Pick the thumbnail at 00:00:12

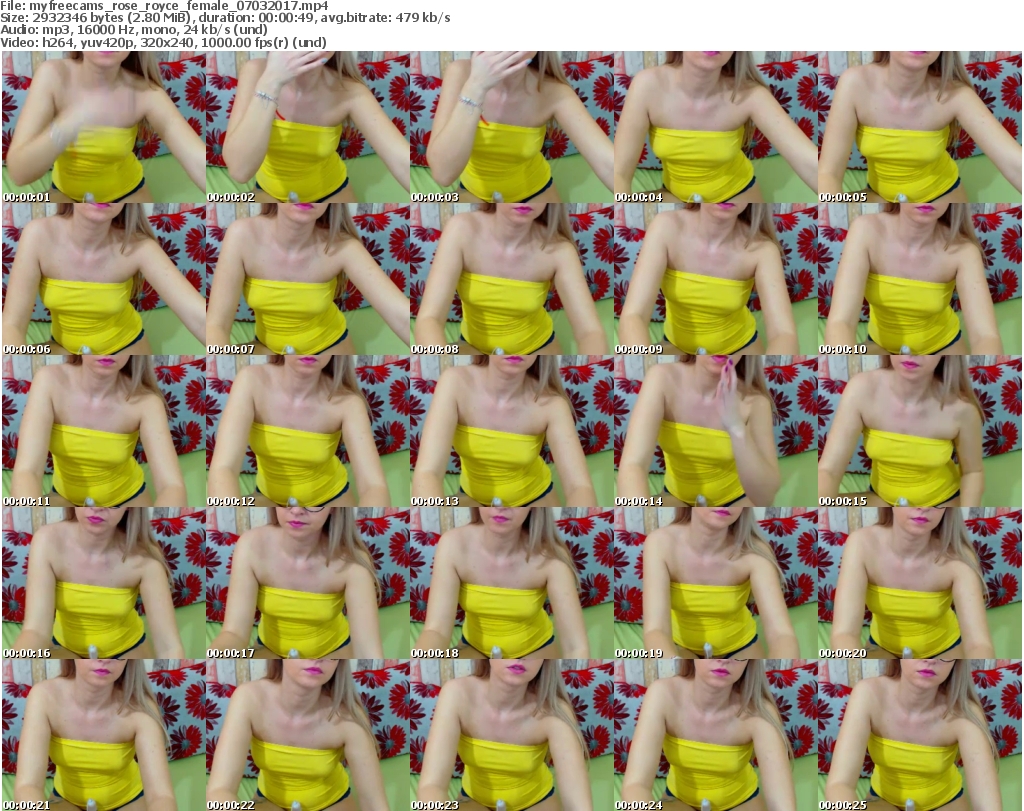click(x=308, y=432)
